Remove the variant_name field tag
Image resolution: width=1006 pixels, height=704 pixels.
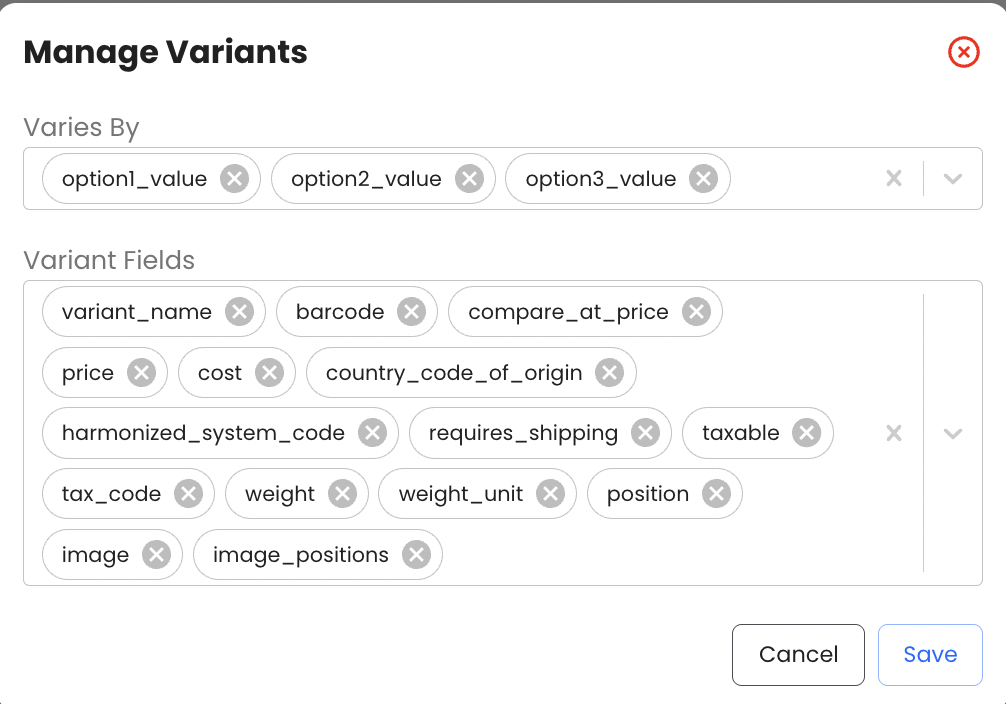click(x=239, y=312)
